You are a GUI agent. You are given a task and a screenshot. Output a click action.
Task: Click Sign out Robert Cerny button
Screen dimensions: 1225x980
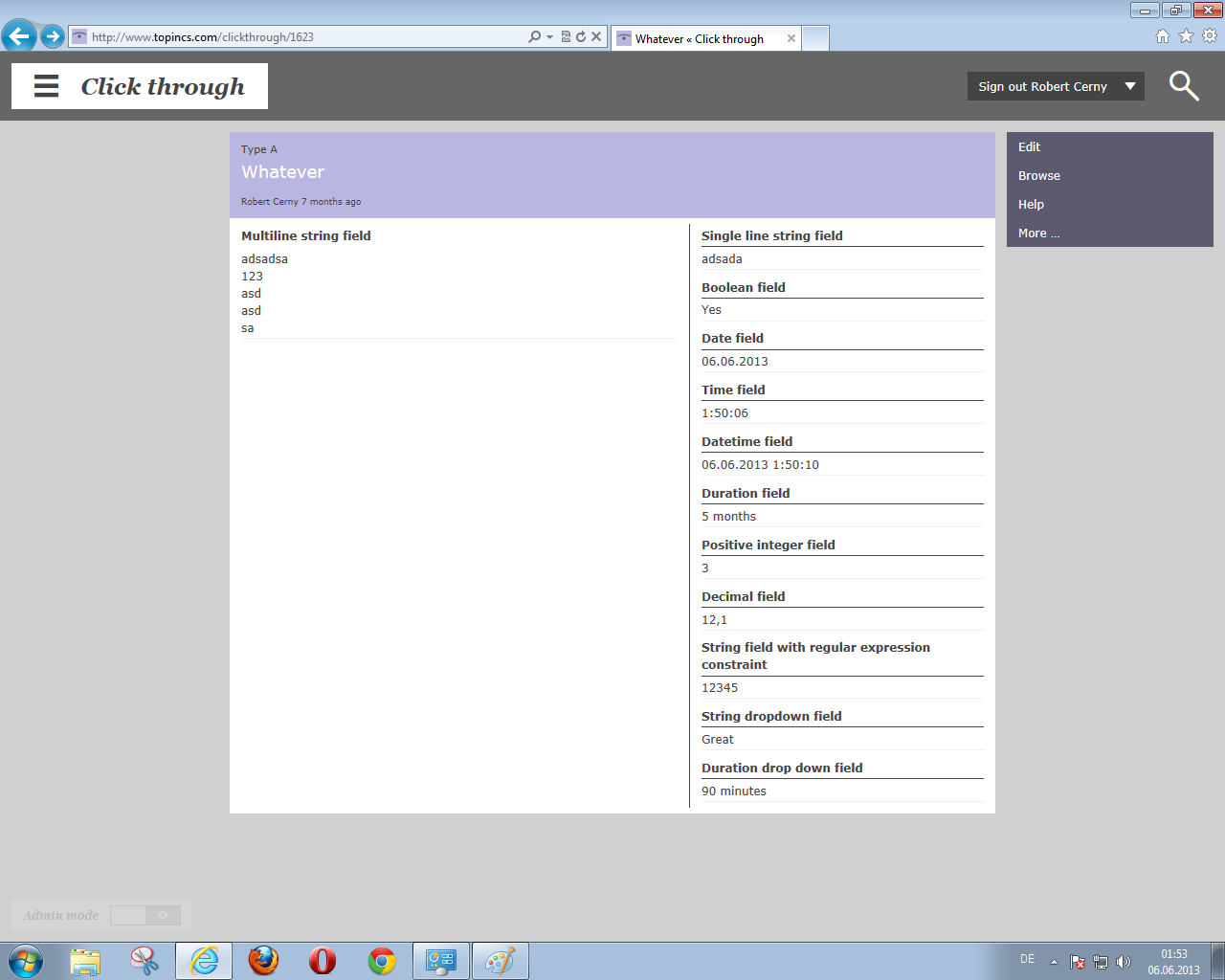click(1042, 86)
